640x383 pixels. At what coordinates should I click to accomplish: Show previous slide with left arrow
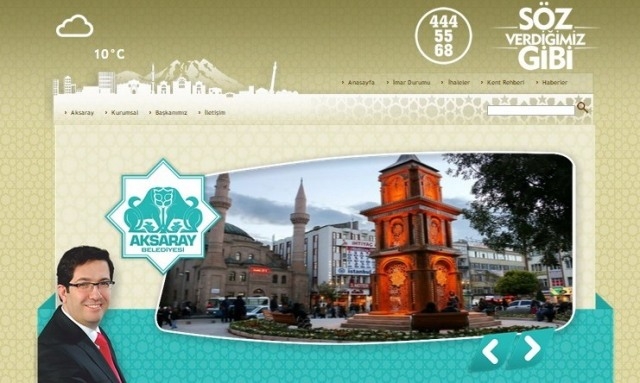pos(491,351)
